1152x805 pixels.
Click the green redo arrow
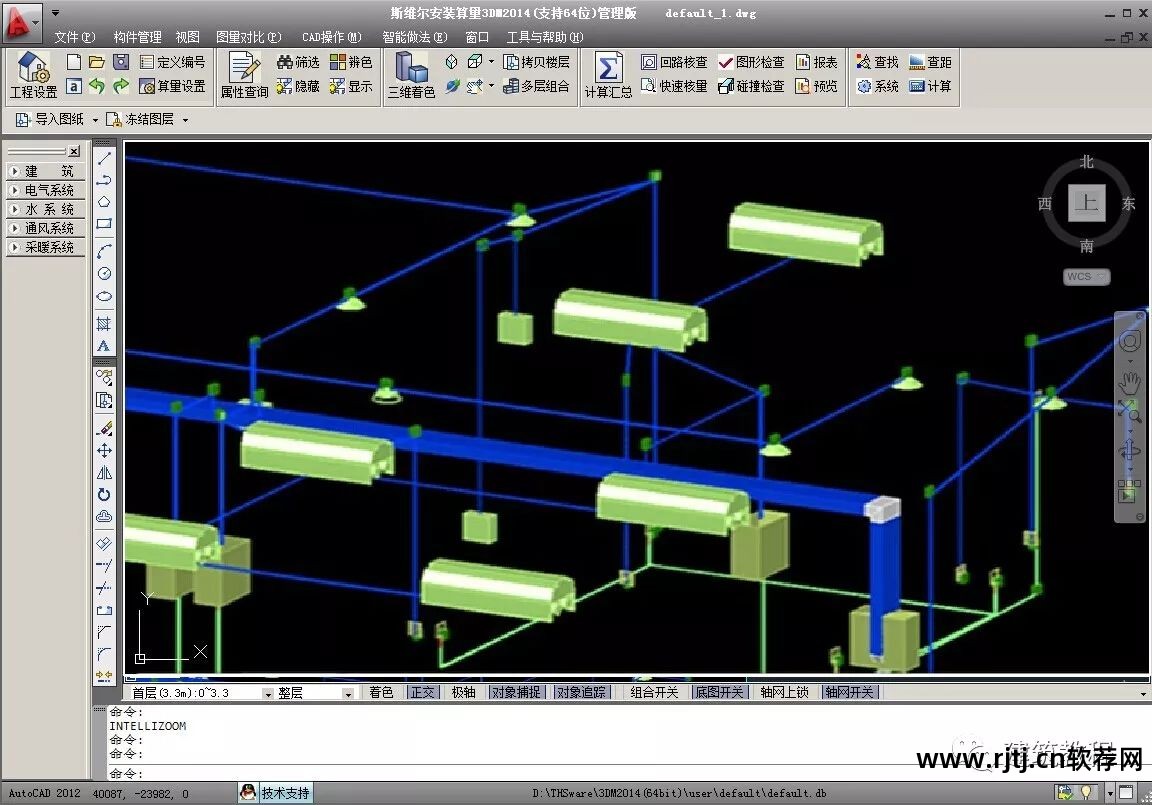click(121, 86)
